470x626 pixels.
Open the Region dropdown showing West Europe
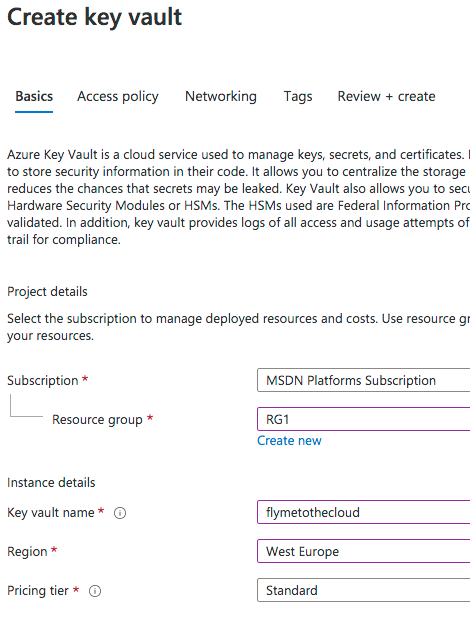363,551
